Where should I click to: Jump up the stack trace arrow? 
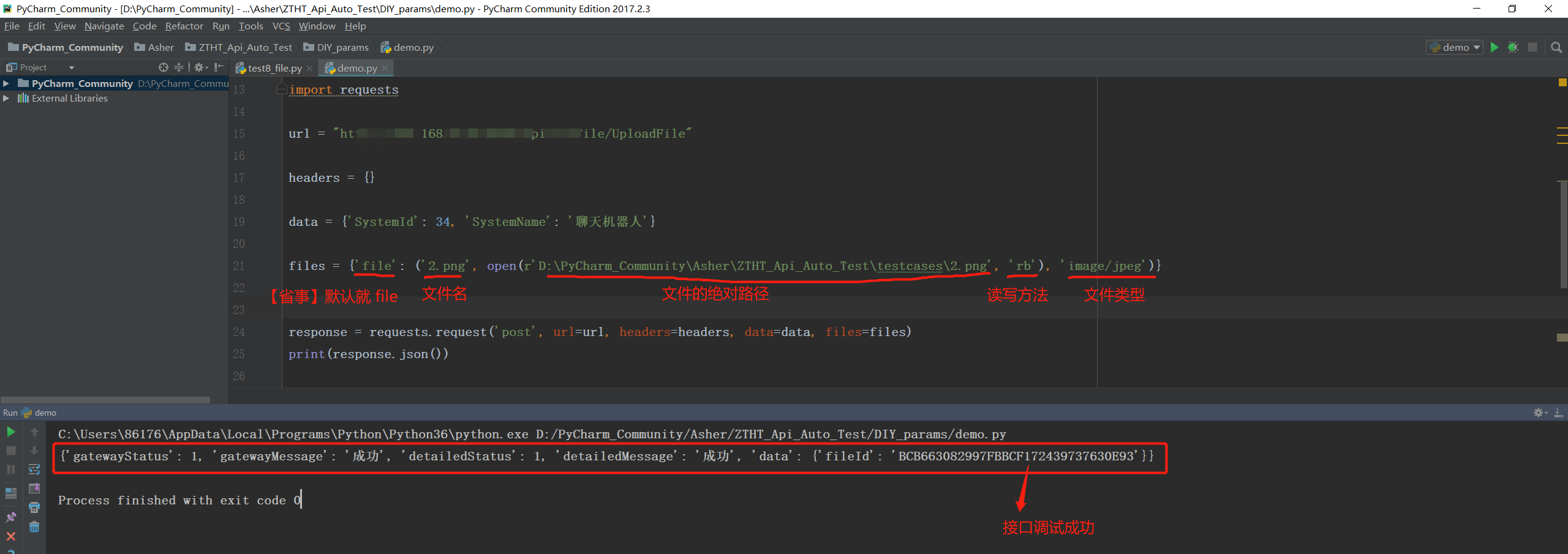pos(34,432)
